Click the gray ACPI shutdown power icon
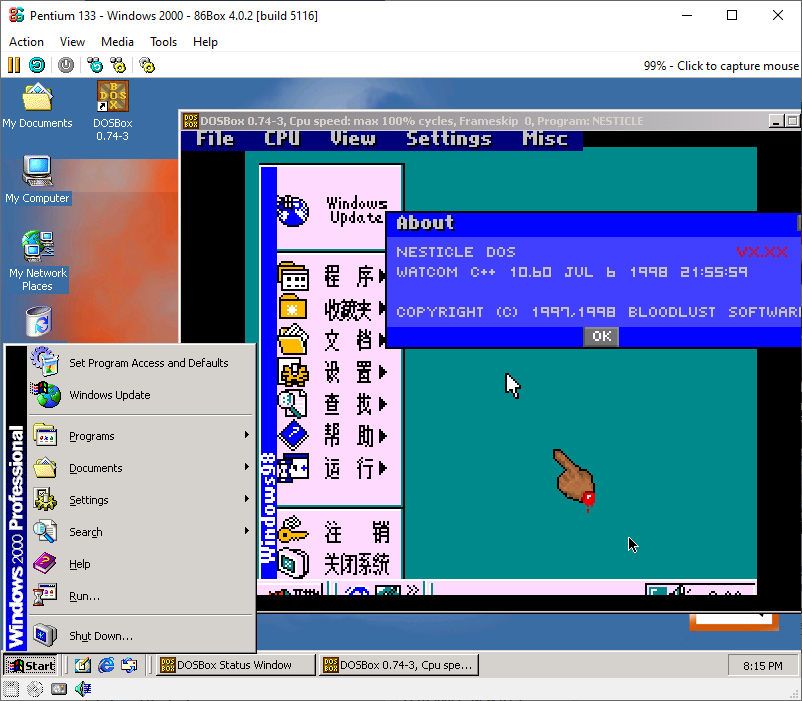This screenshot has height=701, width=802. [65, 65]
